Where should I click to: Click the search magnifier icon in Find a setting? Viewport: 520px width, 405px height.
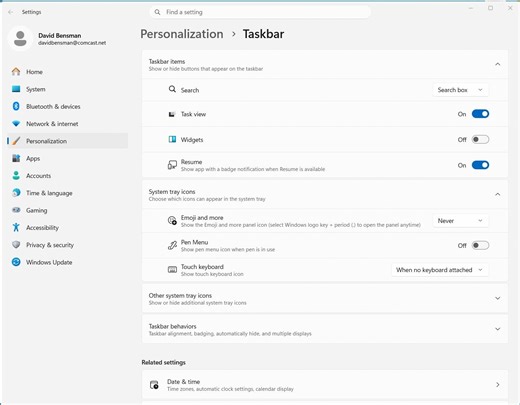click(157, 12)
